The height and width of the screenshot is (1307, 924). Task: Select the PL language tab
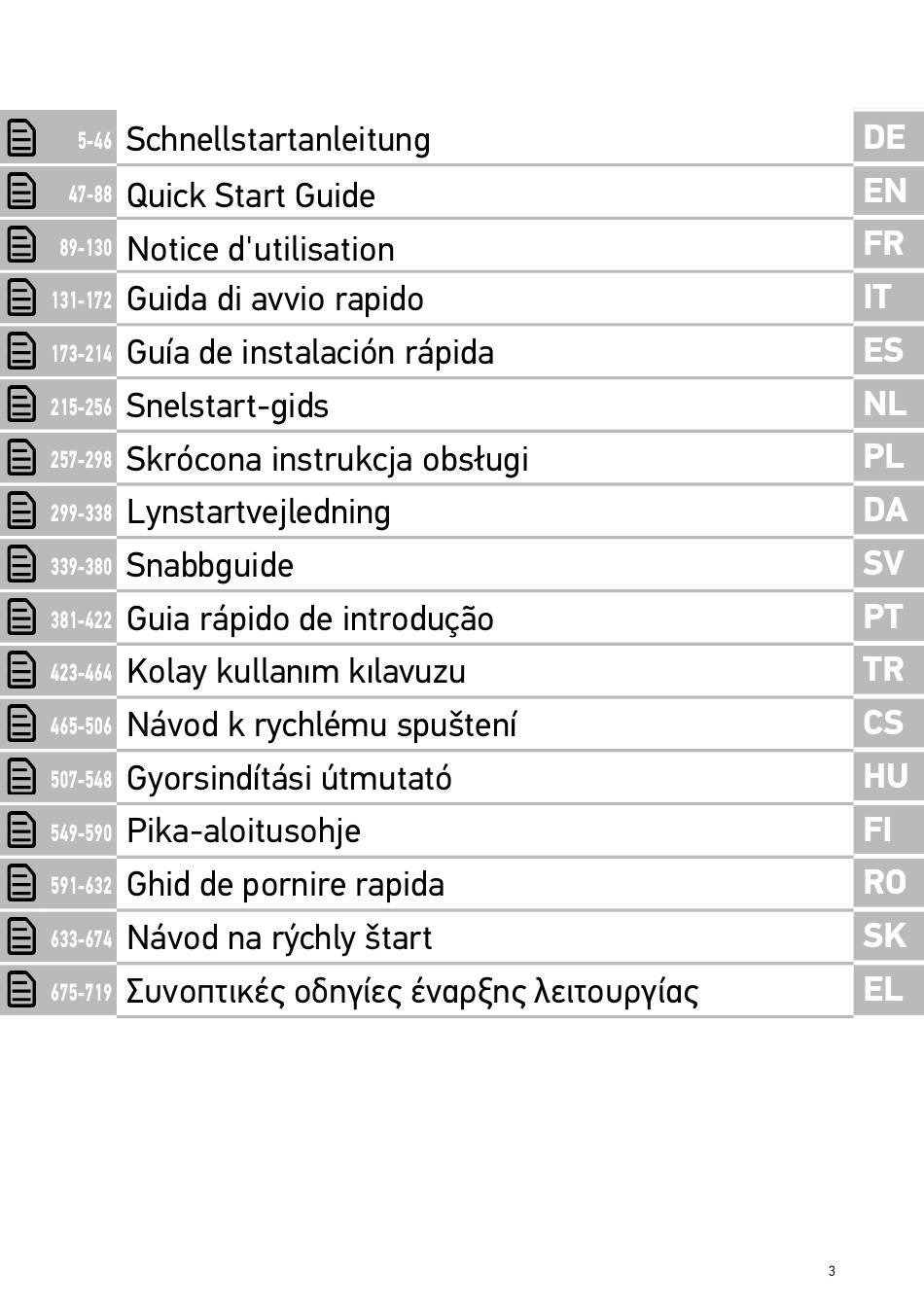[886, 457]
